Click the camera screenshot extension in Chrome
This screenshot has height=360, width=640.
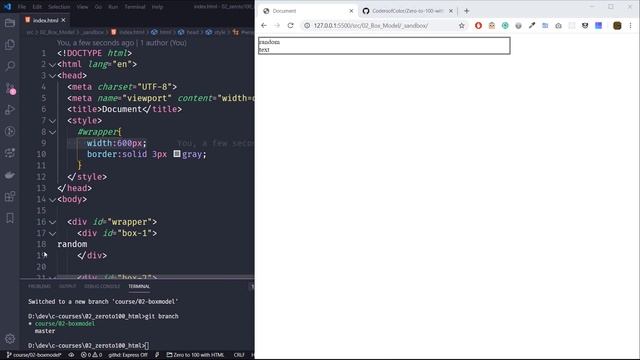pyautogui.click(x=558, y=25)
